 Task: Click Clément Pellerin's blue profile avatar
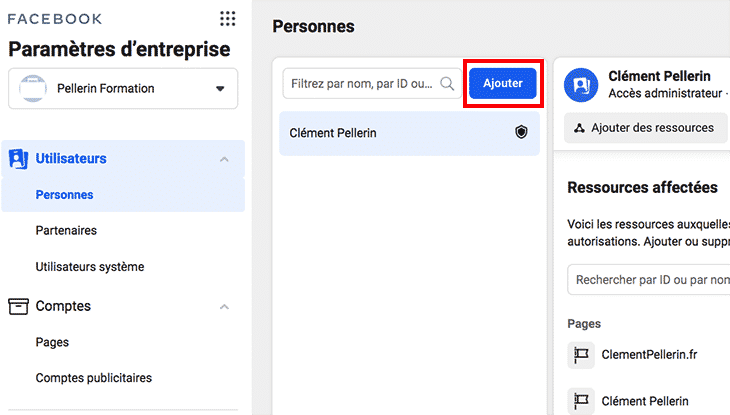[x=581, y=85]
